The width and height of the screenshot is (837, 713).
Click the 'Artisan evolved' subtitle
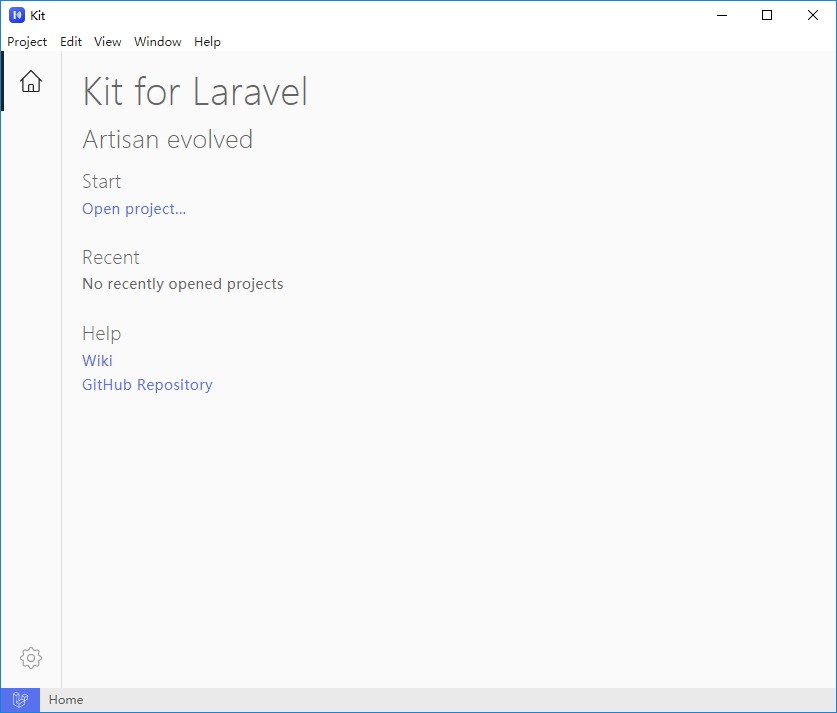point(168,140)
